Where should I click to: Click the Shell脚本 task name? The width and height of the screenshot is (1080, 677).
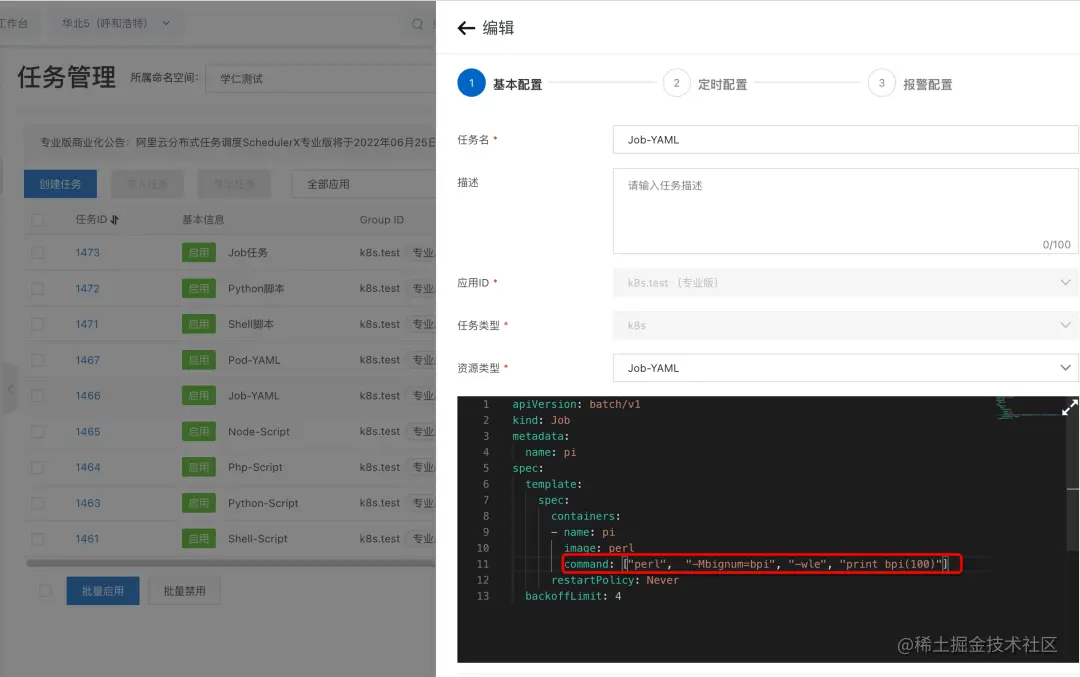[x=251, y=324]
